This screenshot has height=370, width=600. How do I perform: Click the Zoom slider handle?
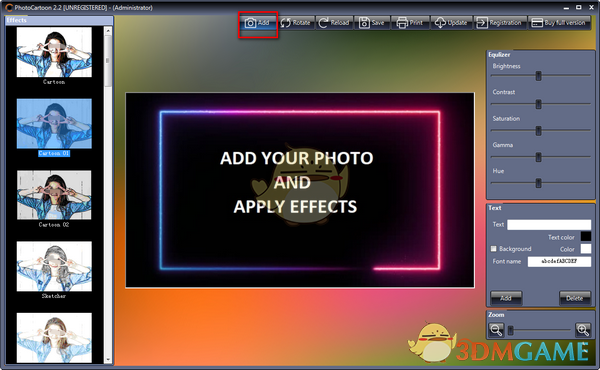click(x=510, y=330)
